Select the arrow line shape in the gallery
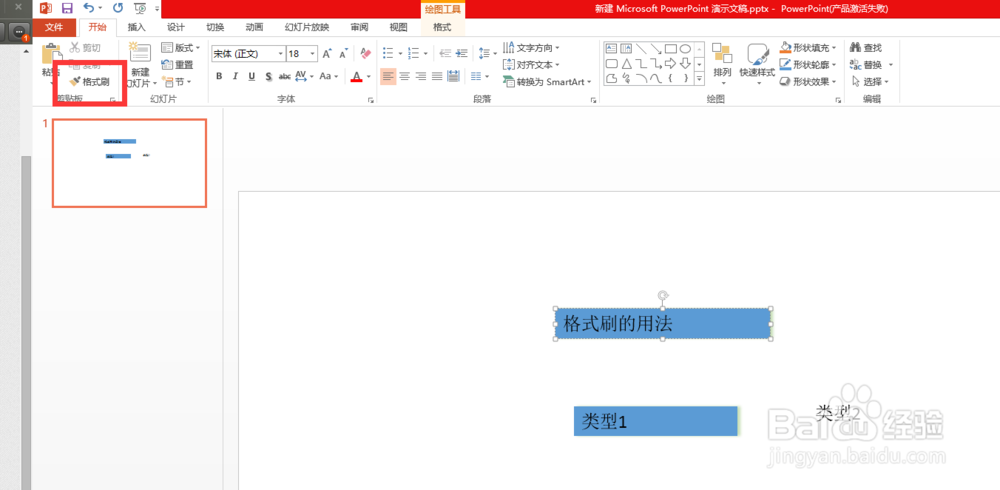Screen dimensions: 1000x490 tap(656, 48)
